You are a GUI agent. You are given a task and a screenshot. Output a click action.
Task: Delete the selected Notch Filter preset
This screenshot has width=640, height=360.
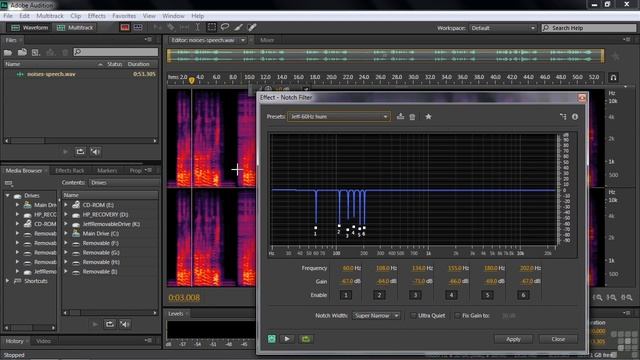(412, 117)
